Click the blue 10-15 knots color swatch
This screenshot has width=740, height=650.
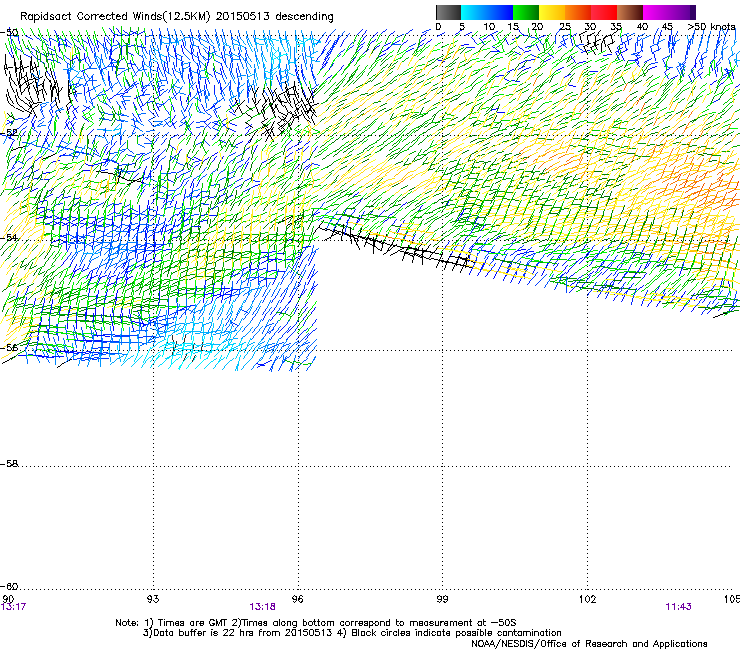click(x=500, y=12)
